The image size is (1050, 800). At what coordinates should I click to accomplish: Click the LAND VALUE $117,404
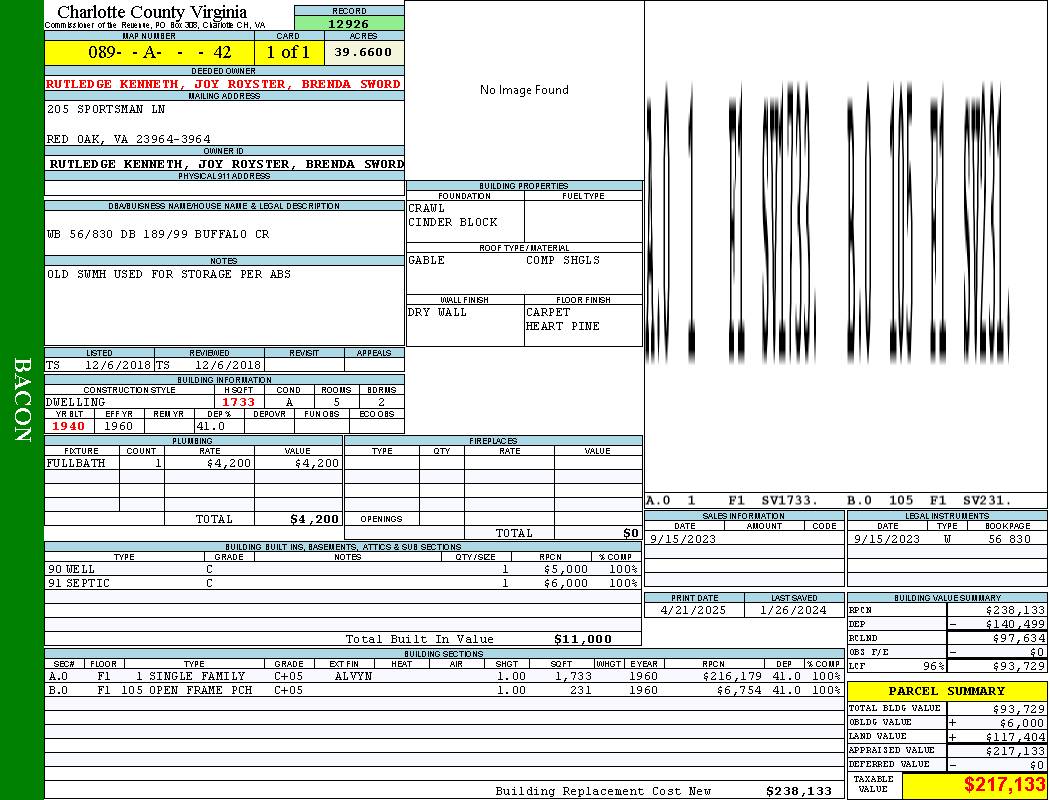tap(1015, 738)
